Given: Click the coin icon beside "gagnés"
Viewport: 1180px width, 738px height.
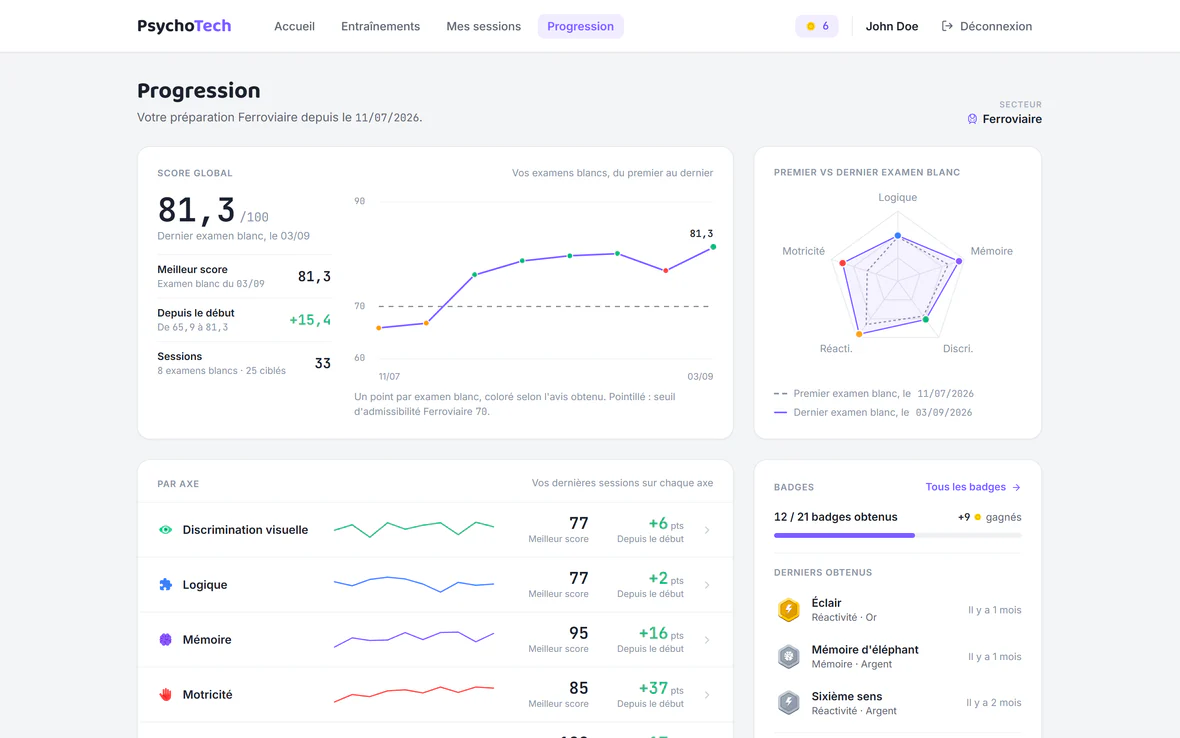Looking at the screenshot, I should pos(978,517).
